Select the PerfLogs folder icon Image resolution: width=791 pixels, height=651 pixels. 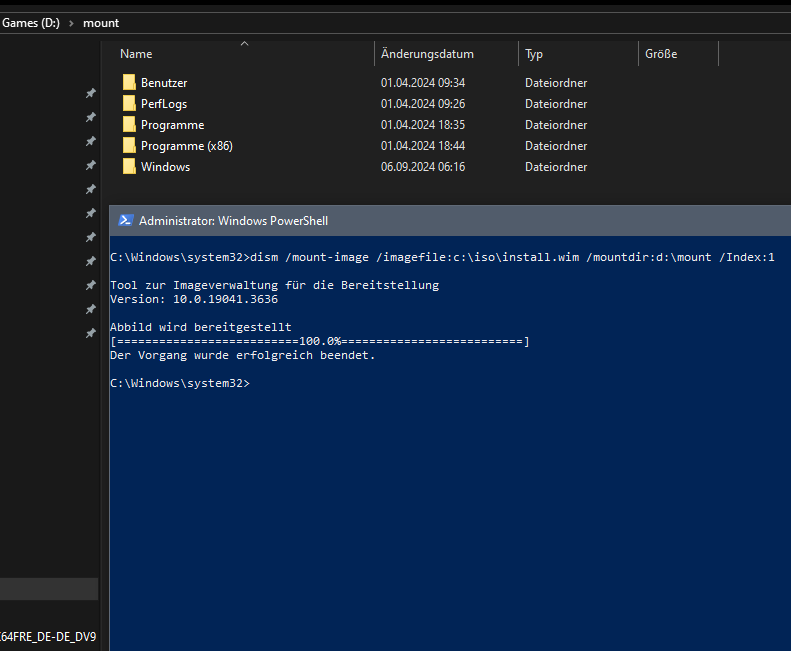click(x=129, y=104)
